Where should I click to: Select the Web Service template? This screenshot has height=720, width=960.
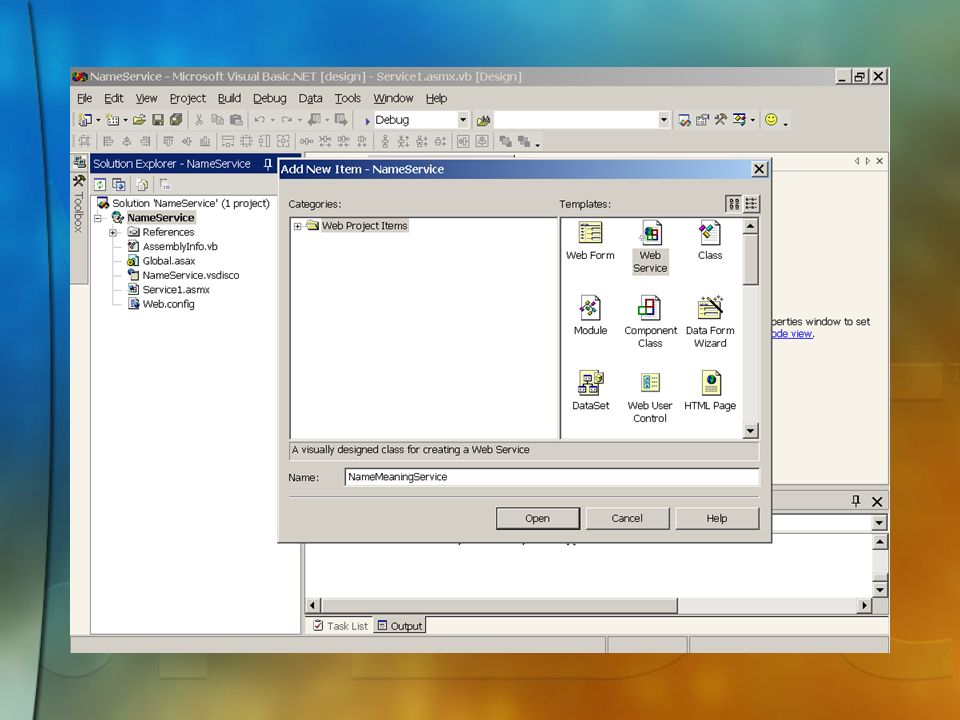650,248
